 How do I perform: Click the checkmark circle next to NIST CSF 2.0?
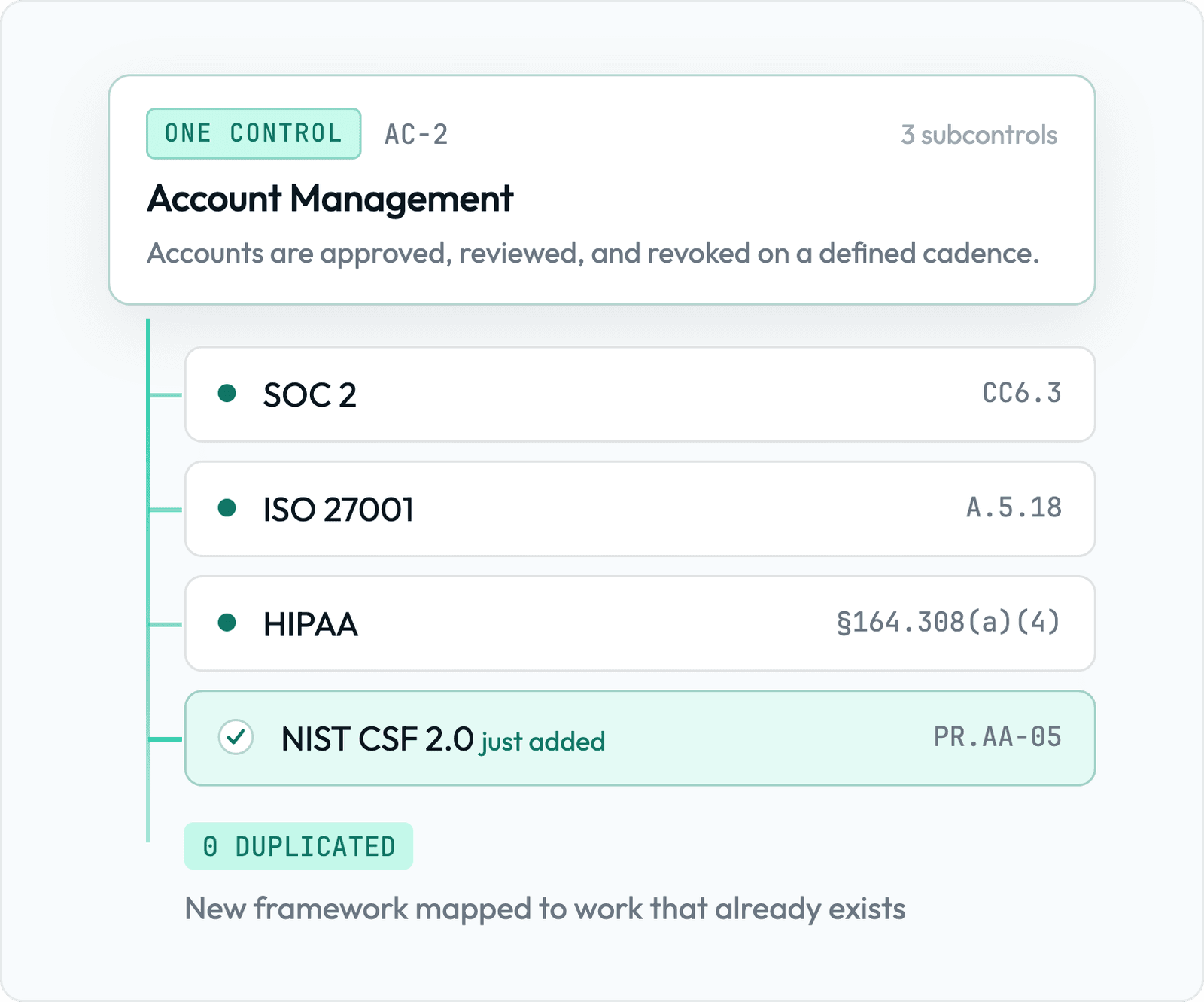(236, 737)
